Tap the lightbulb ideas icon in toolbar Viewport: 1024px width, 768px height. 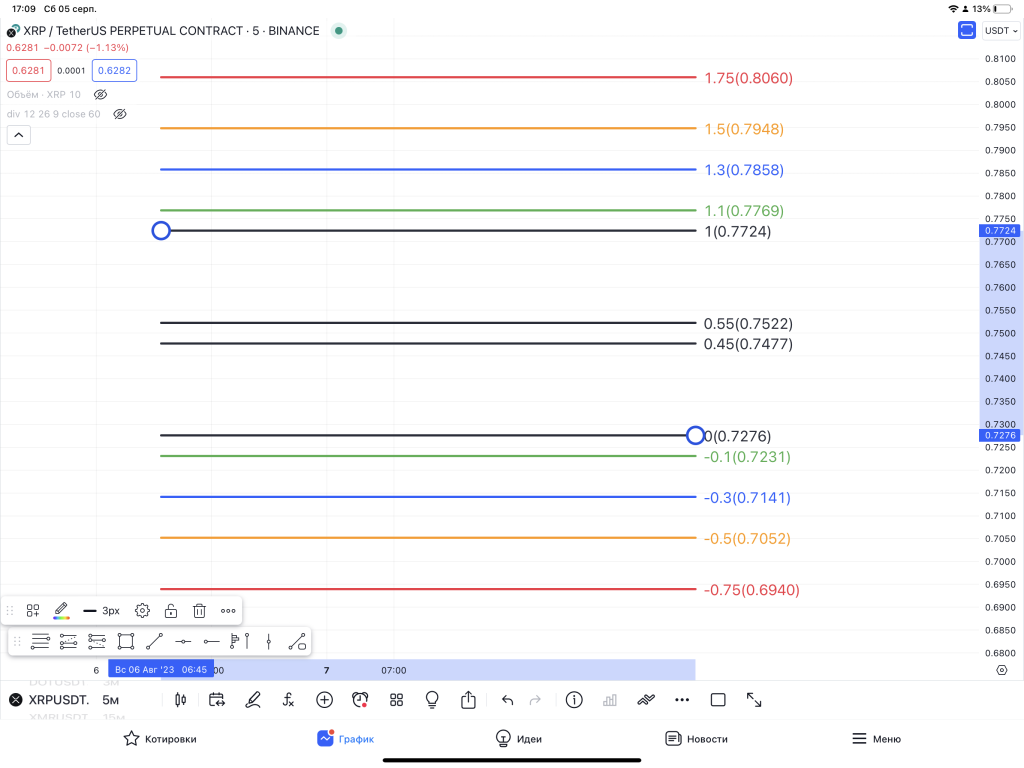432,700
